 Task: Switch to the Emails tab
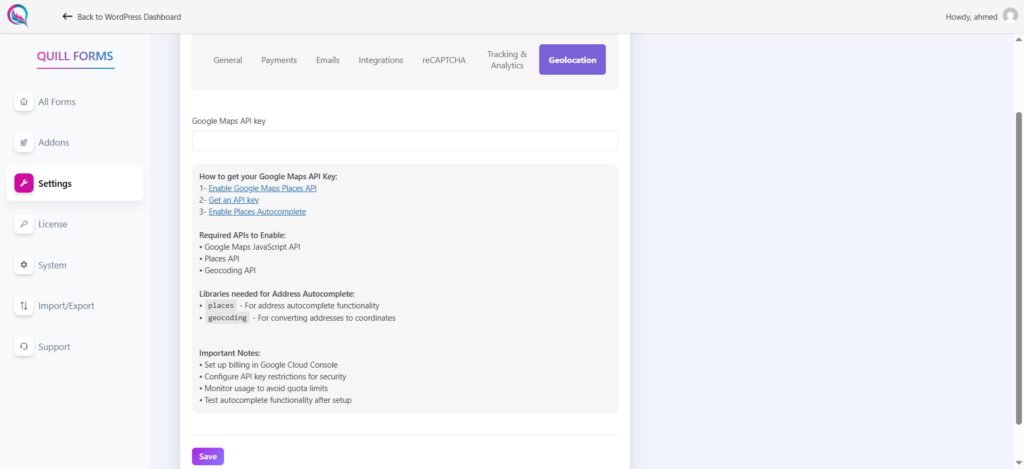tap(328, 60)
